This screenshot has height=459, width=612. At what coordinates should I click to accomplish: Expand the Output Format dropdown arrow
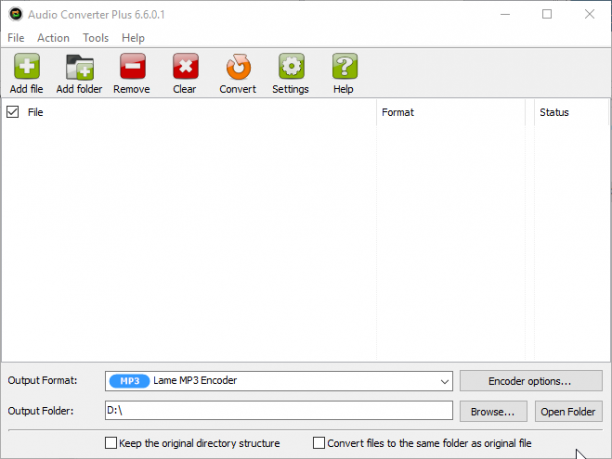(444, 381)
